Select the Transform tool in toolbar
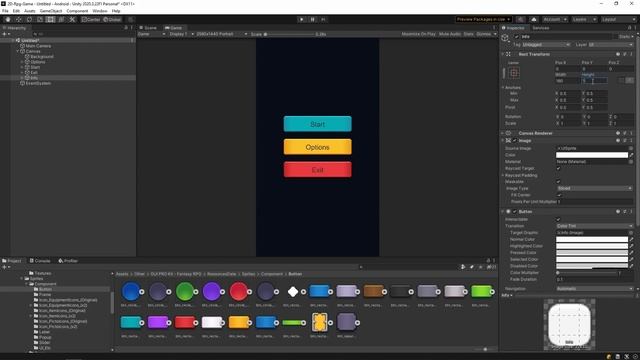The width and height of the screenshot is (640, 360). pyautogui.click(x=61, y=19)
